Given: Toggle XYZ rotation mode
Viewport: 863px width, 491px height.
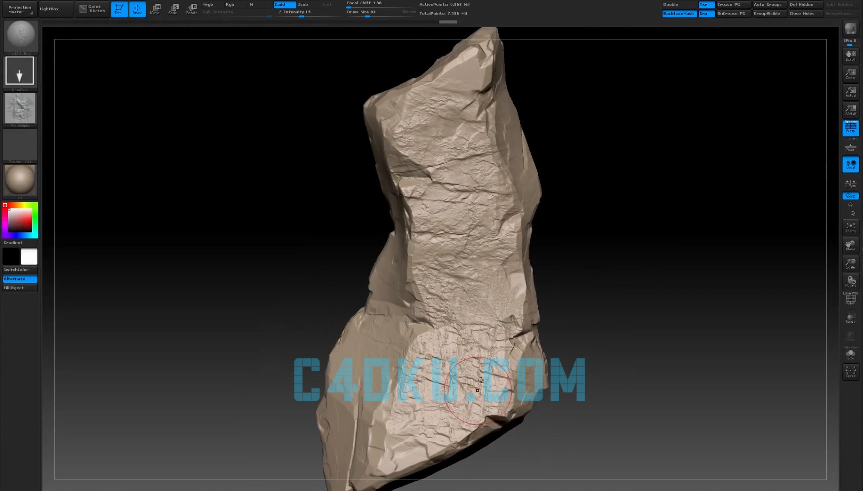Looking at the screenshot, I should pos(850,196).
